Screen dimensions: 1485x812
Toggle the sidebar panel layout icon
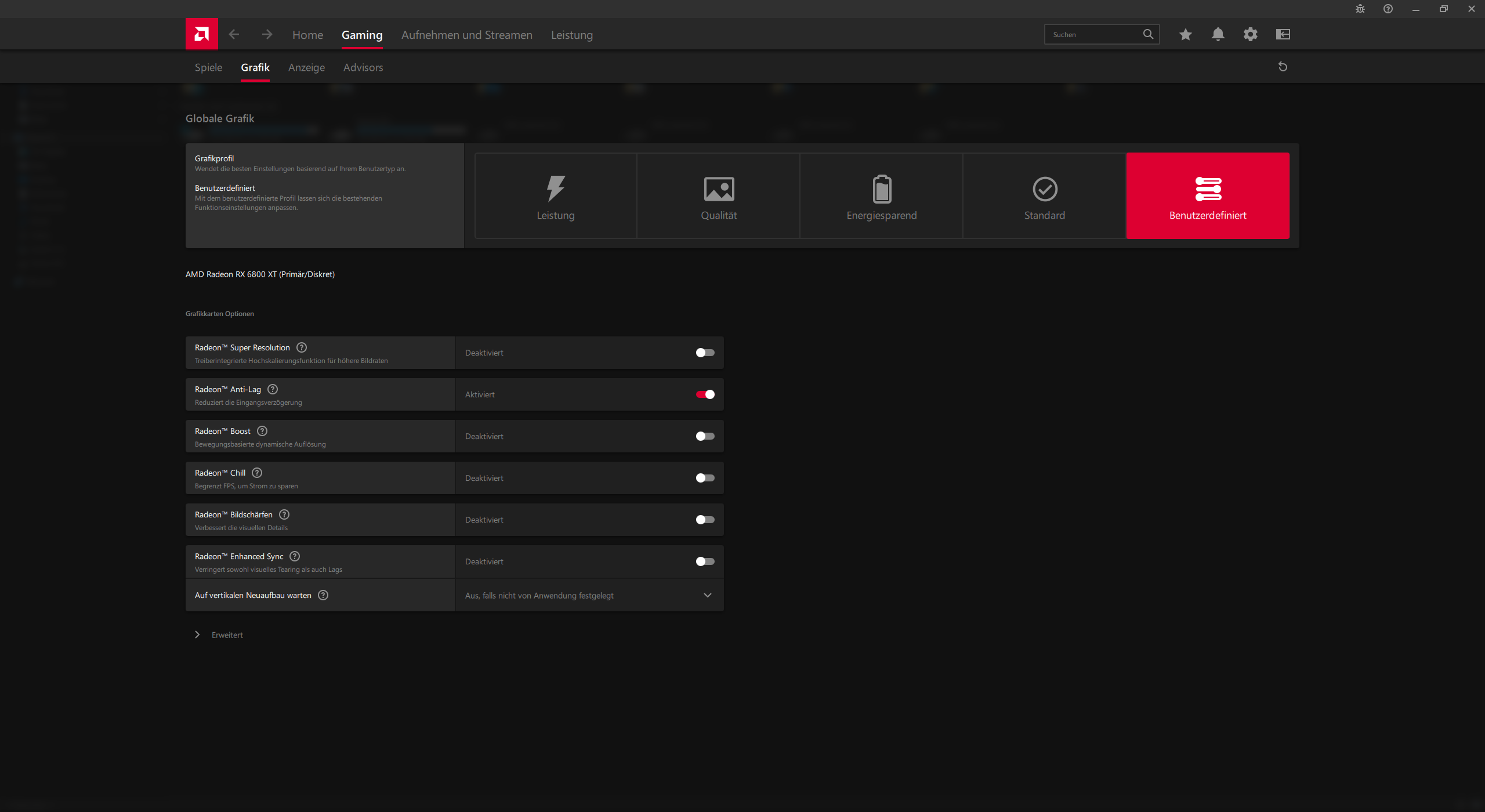pyautogui.click(x=1283, y=34)
